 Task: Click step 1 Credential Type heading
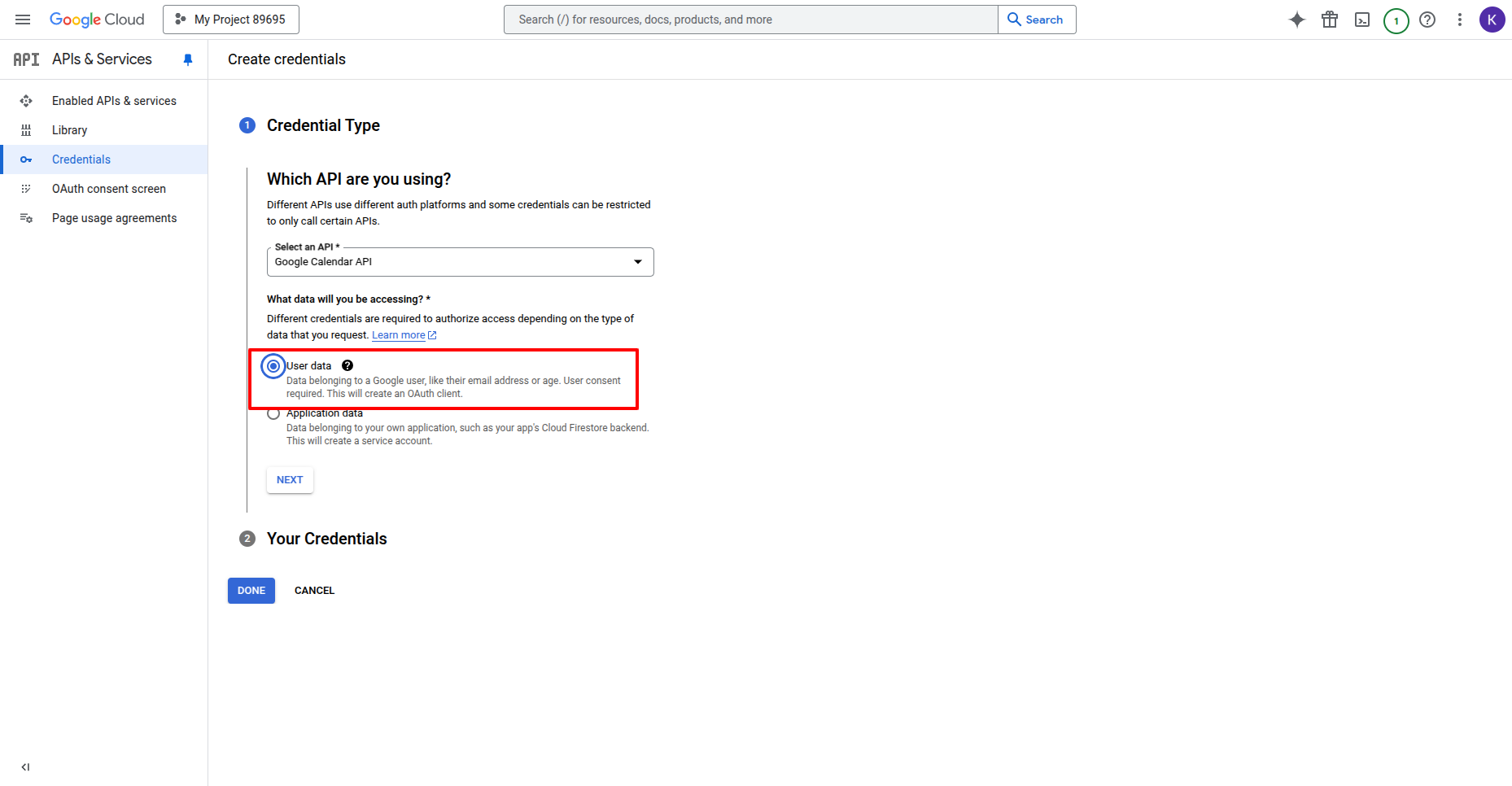click(x=323, y=125)
